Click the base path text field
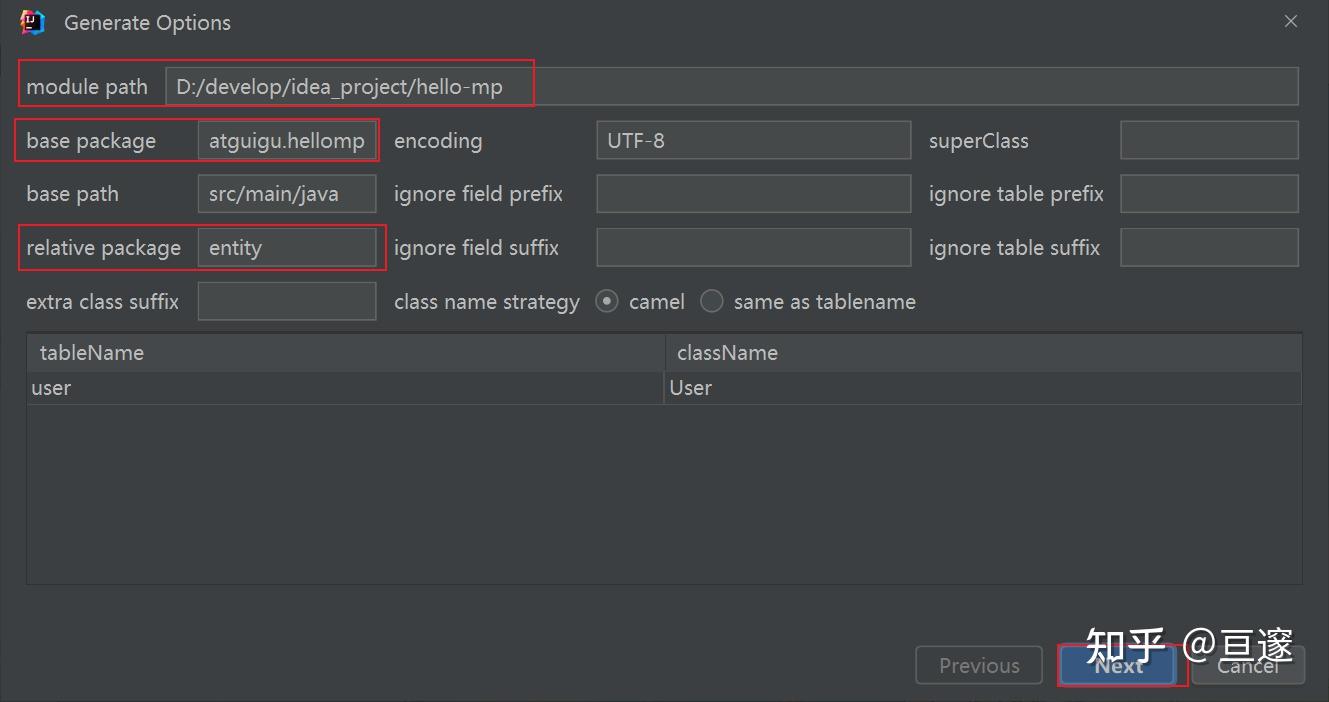This screenshot has width=1329, height=702. (x=287, y=194)
